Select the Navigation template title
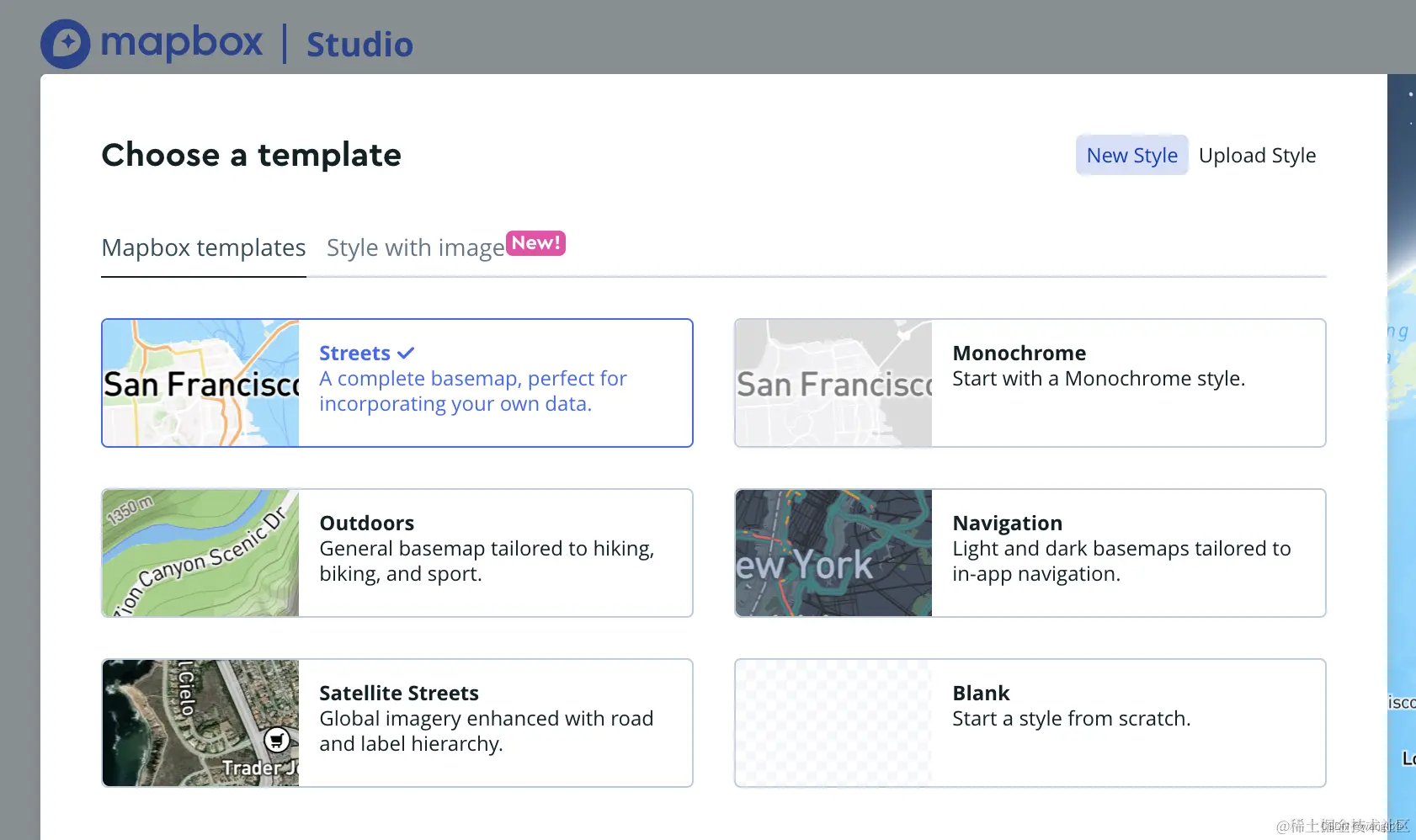Image resolution: width=1416 pixels, height=840 pixels. [1007, 523]
